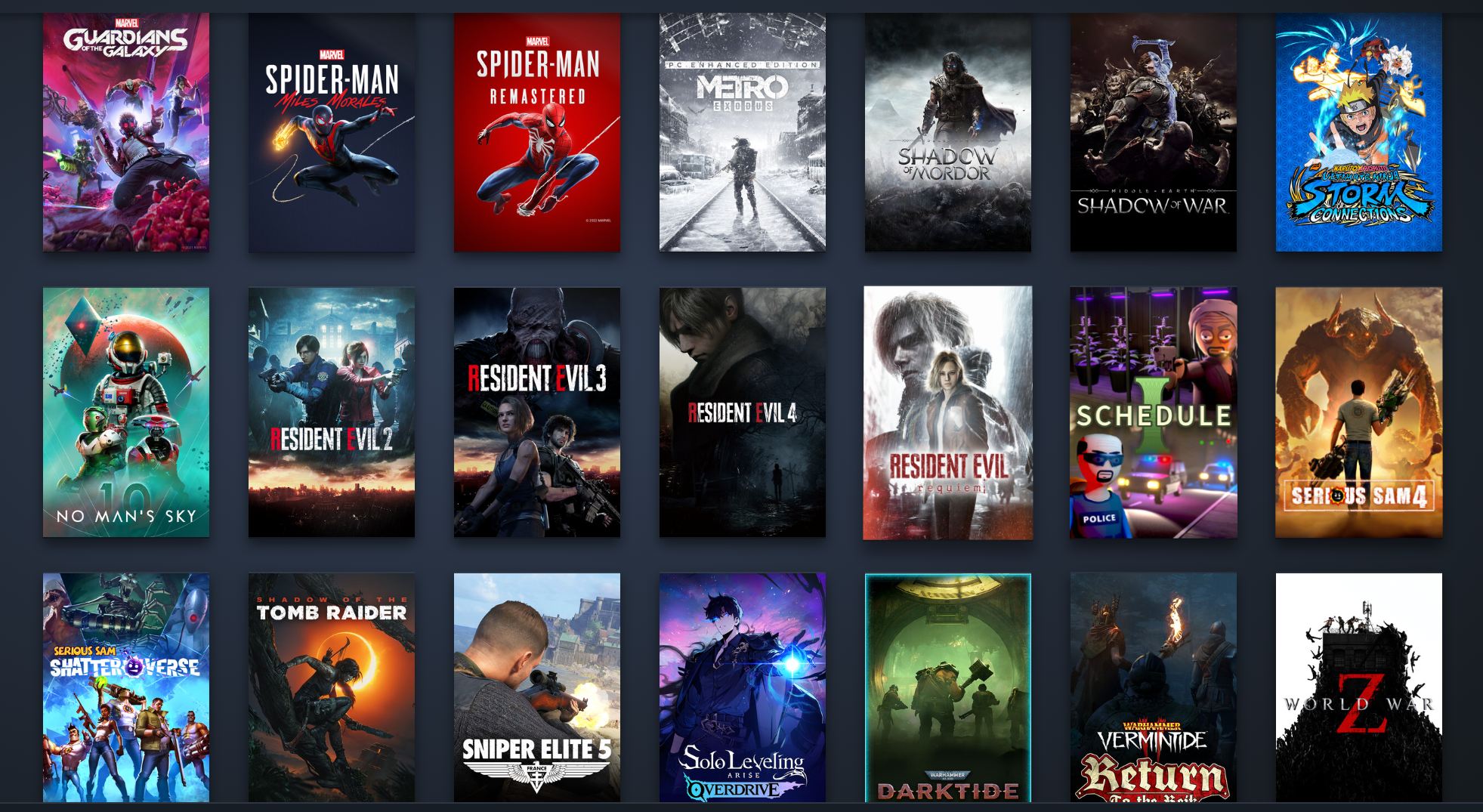
Task: Open the Naruto Storm Connections cover
Action: [x=1359, y=132]
